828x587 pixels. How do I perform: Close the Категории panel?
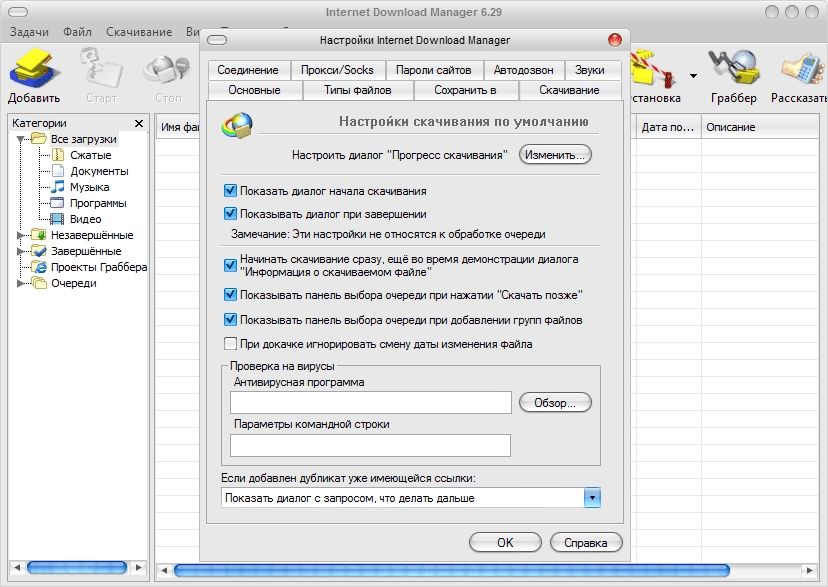139,123
